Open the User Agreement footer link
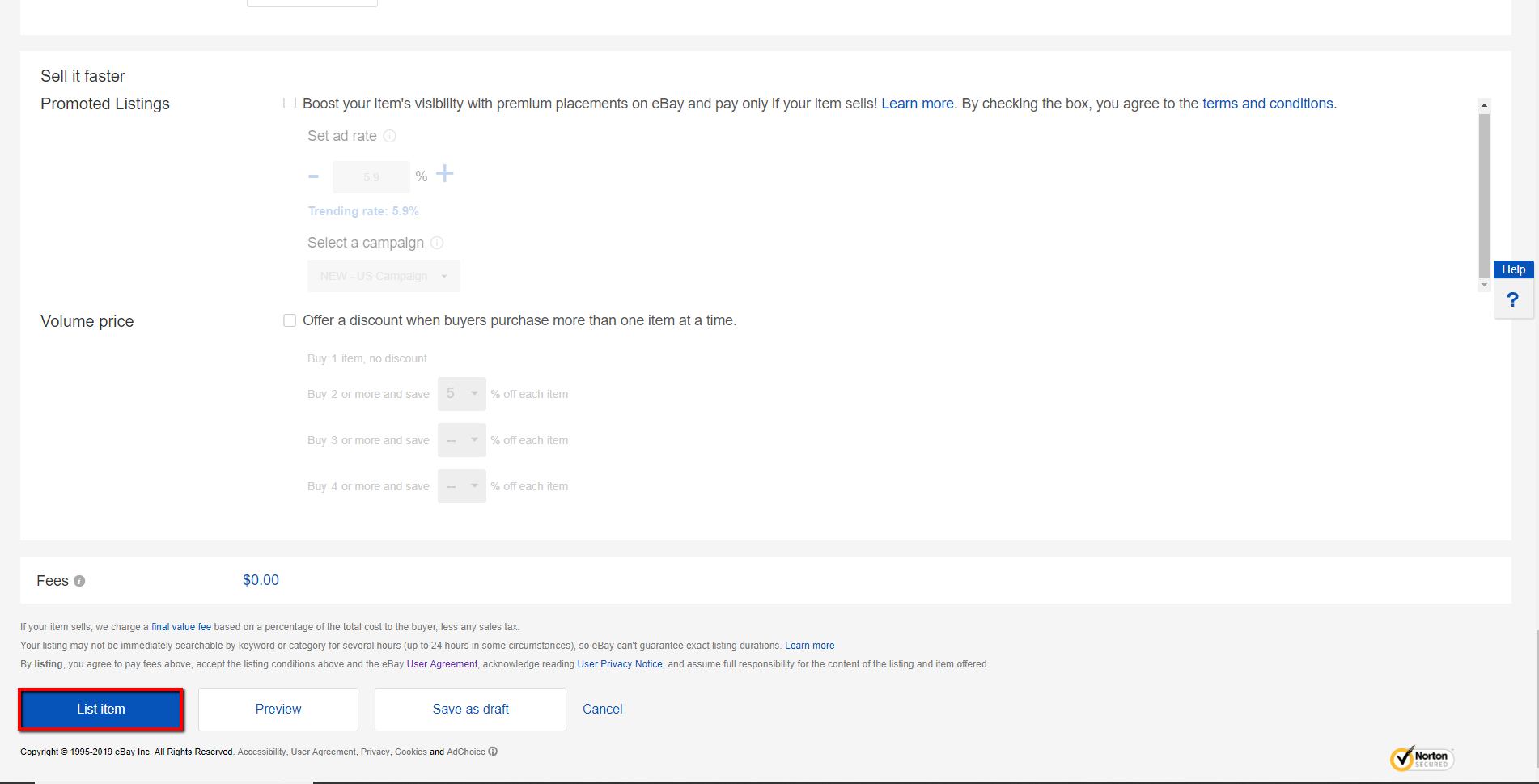This screenshot has width=1539, height=784. tap(323, 752)
